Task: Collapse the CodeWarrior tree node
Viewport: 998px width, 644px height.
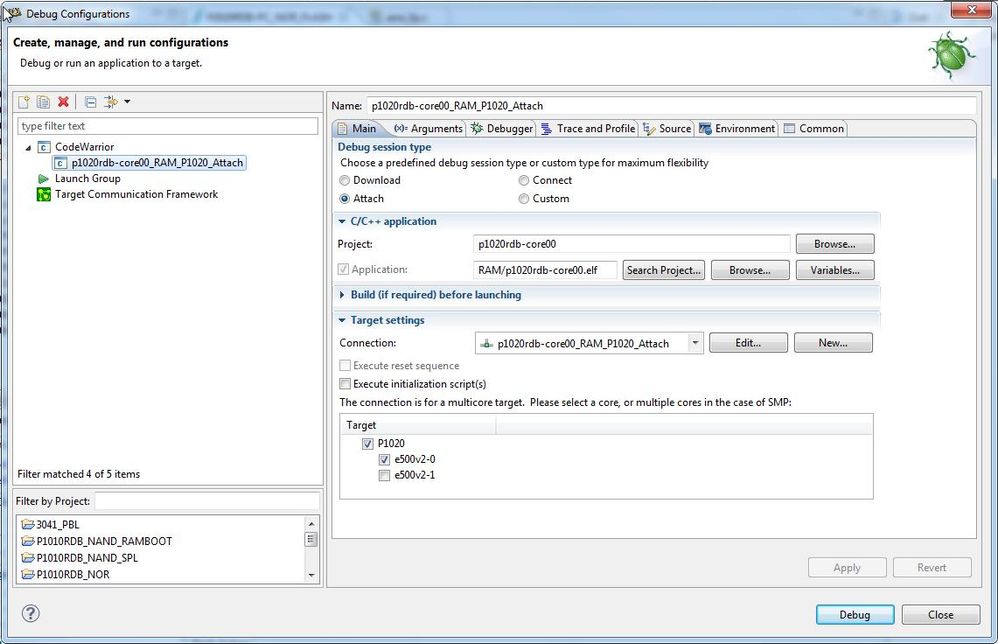Action: point(28,148)
